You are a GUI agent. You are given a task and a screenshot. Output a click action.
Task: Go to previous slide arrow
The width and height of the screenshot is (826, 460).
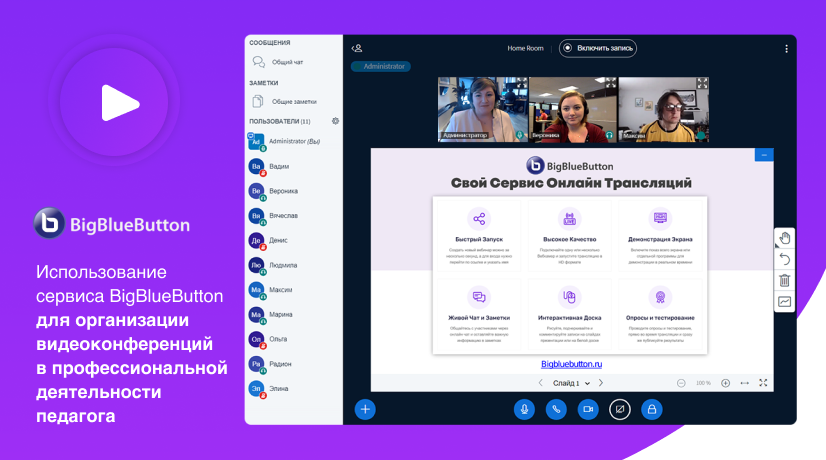click(x=540, y=383)
